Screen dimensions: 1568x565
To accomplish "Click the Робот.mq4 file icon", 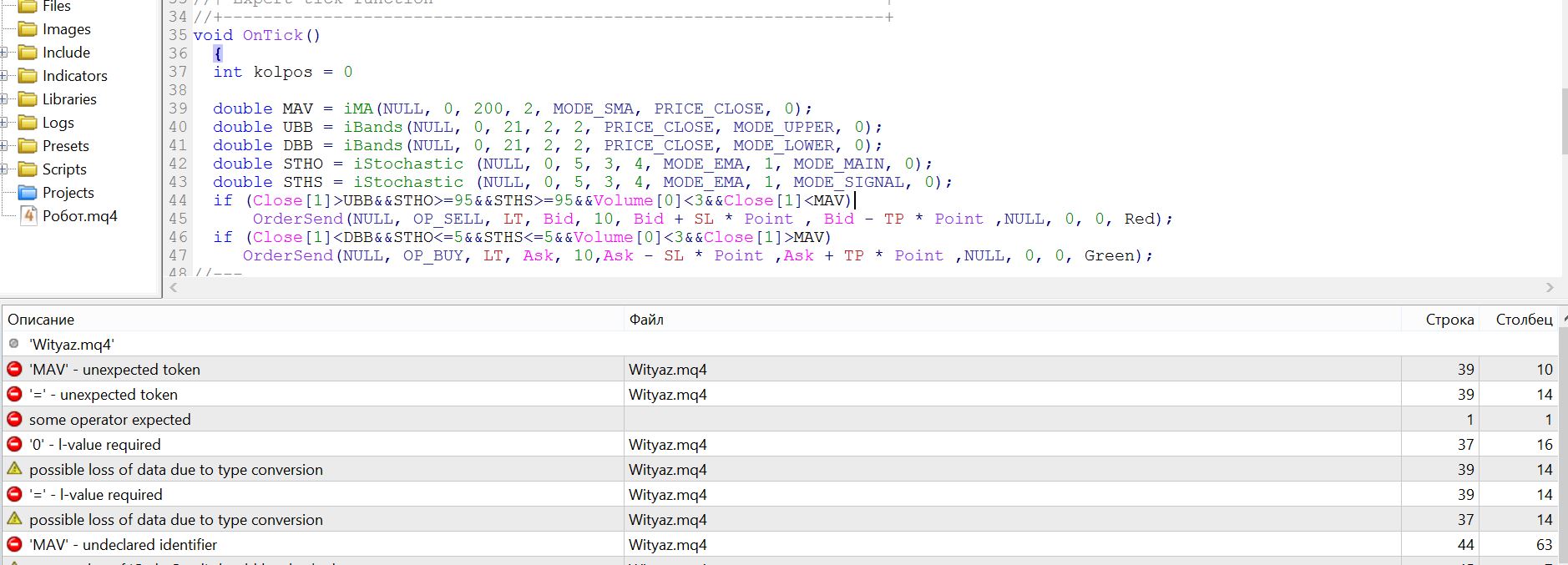I will coord(28,216).
